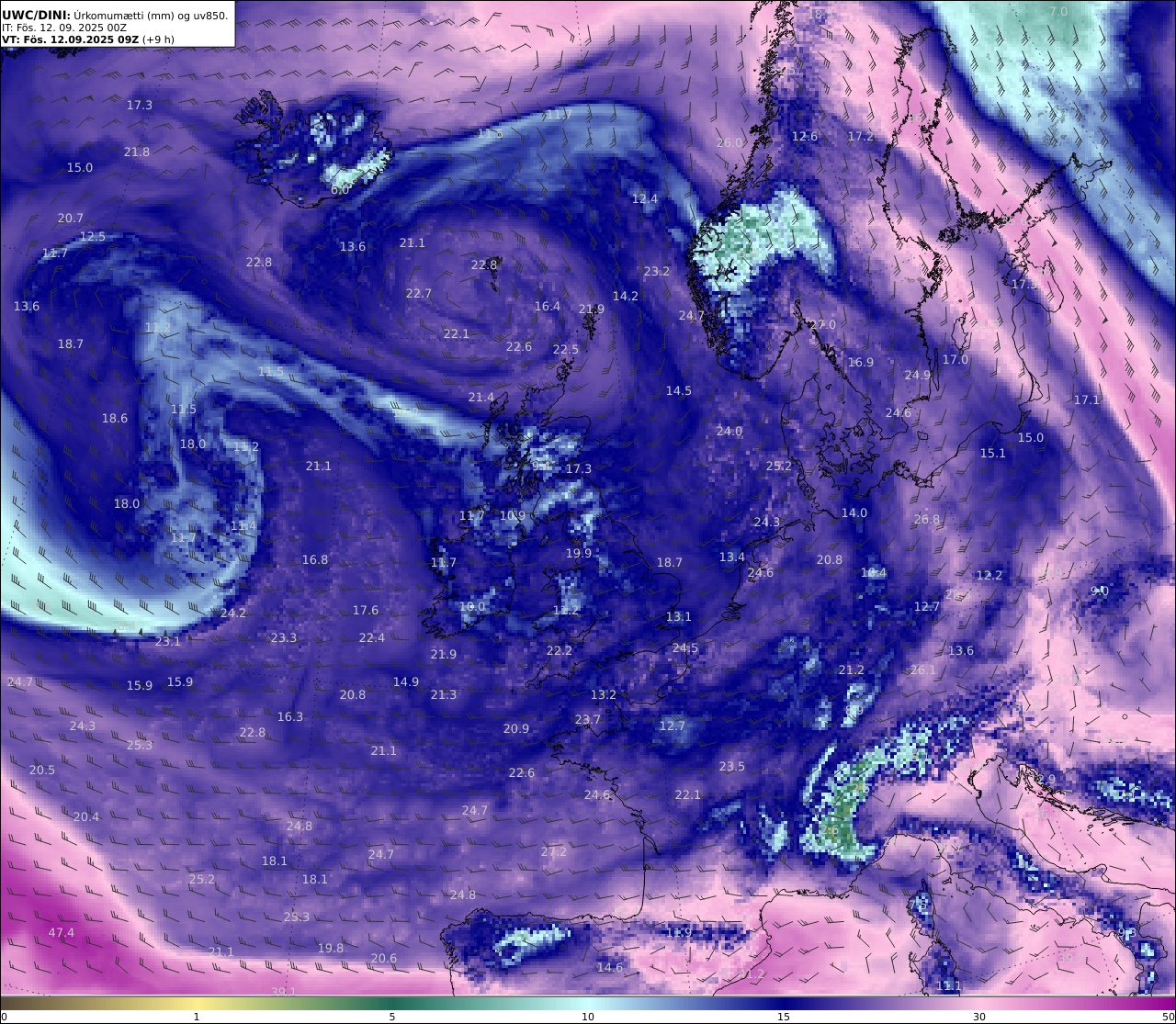1176x1024 pixels.
Task: Click the 17.1 value on the map
Action: [x=1087, y=399]
